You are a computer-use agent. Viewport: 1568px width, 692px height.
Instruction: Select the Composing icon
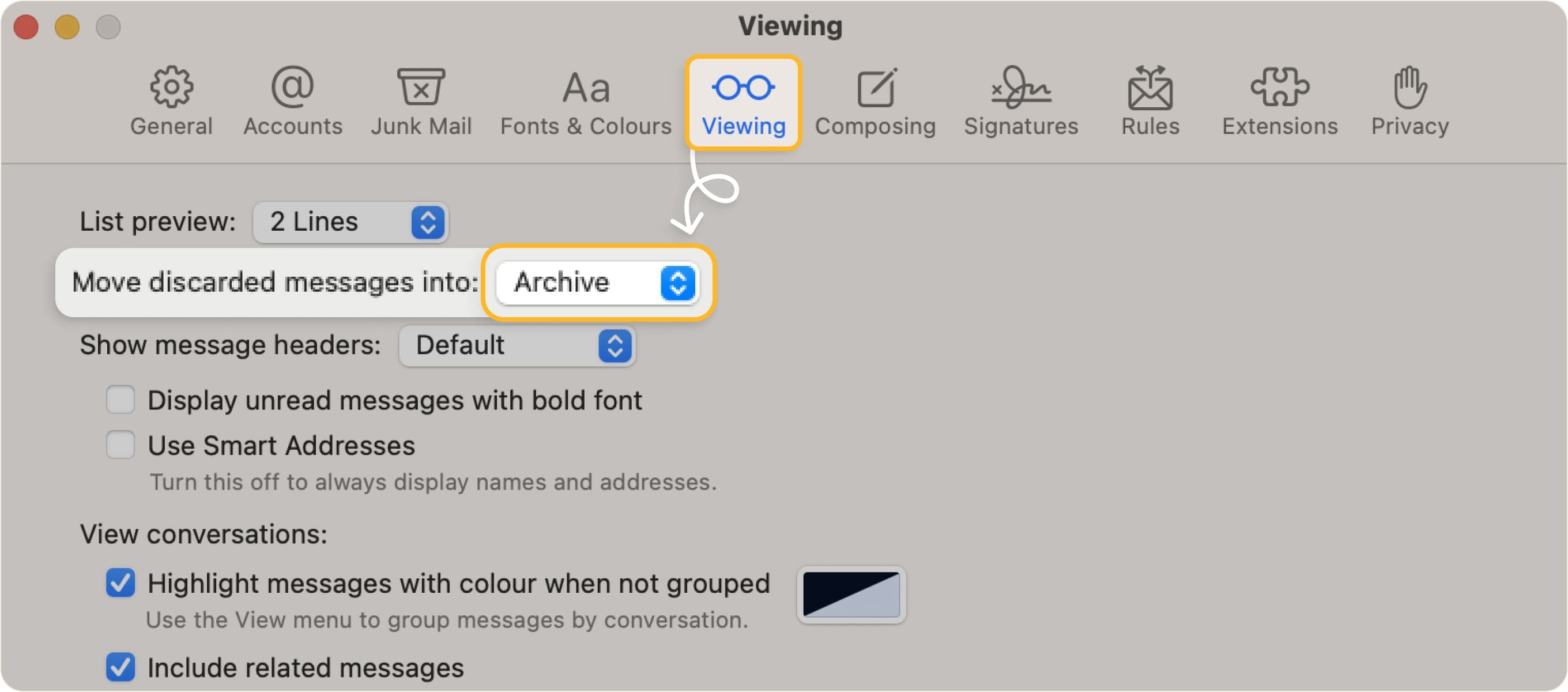(x=875, y=97)
